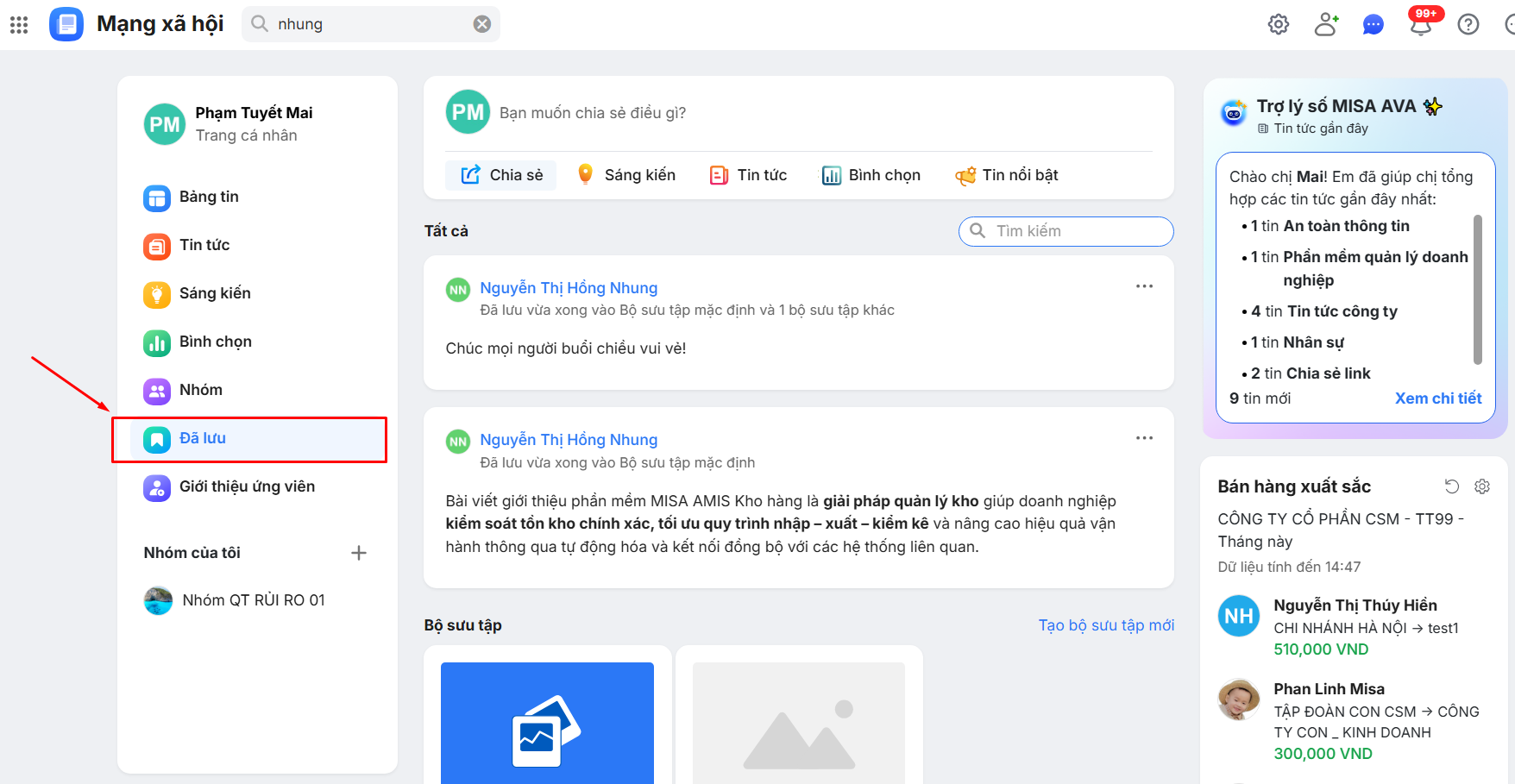Open author name on MISA AMIS Kho post
Image resolution: width=1515 pixels, height=784 pixels.
[569, 440]
